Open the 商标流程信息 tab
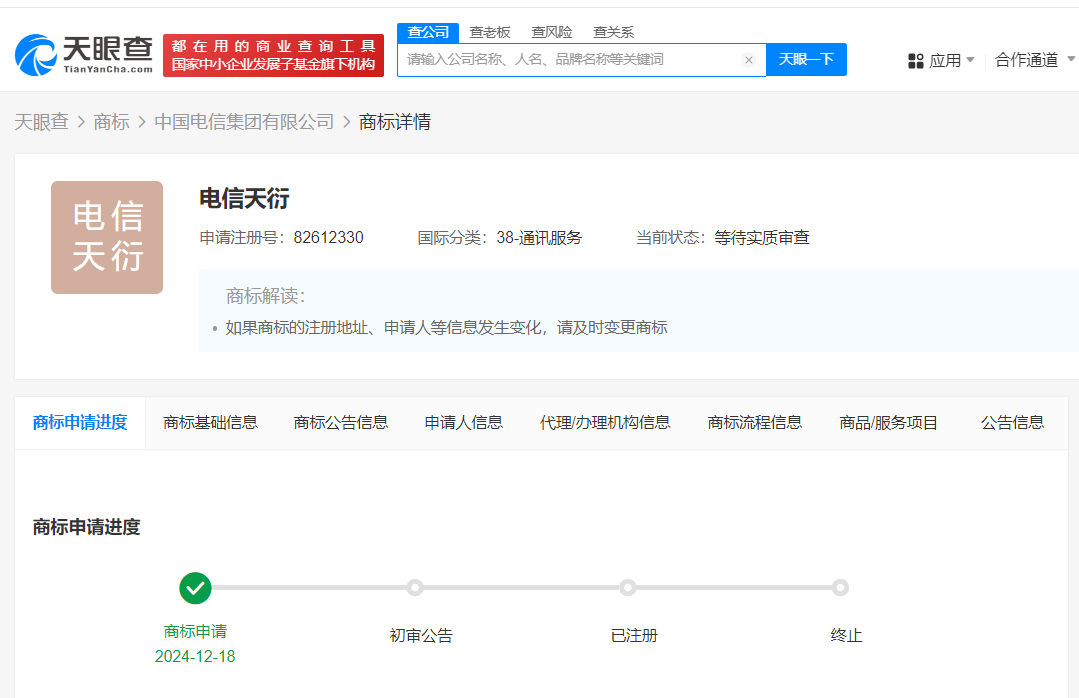The width and height of the screenshot is (1079, 698). click(754, 422)
